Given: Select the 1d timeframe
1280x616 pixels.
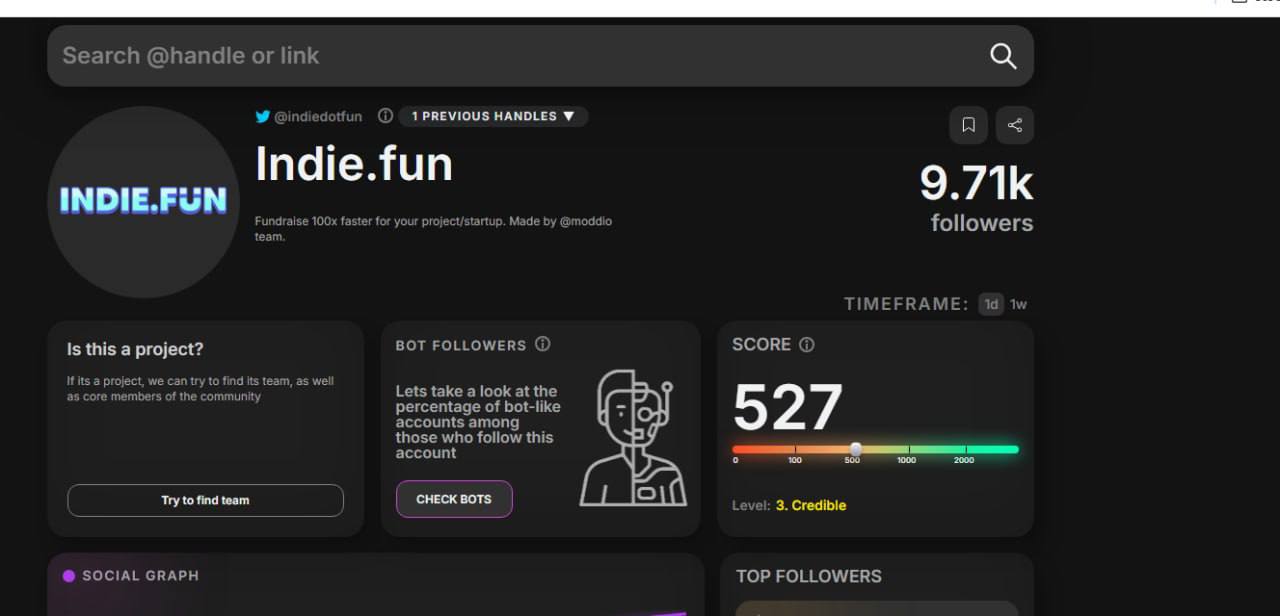Looking at the screenshot, I should [991, 304].
